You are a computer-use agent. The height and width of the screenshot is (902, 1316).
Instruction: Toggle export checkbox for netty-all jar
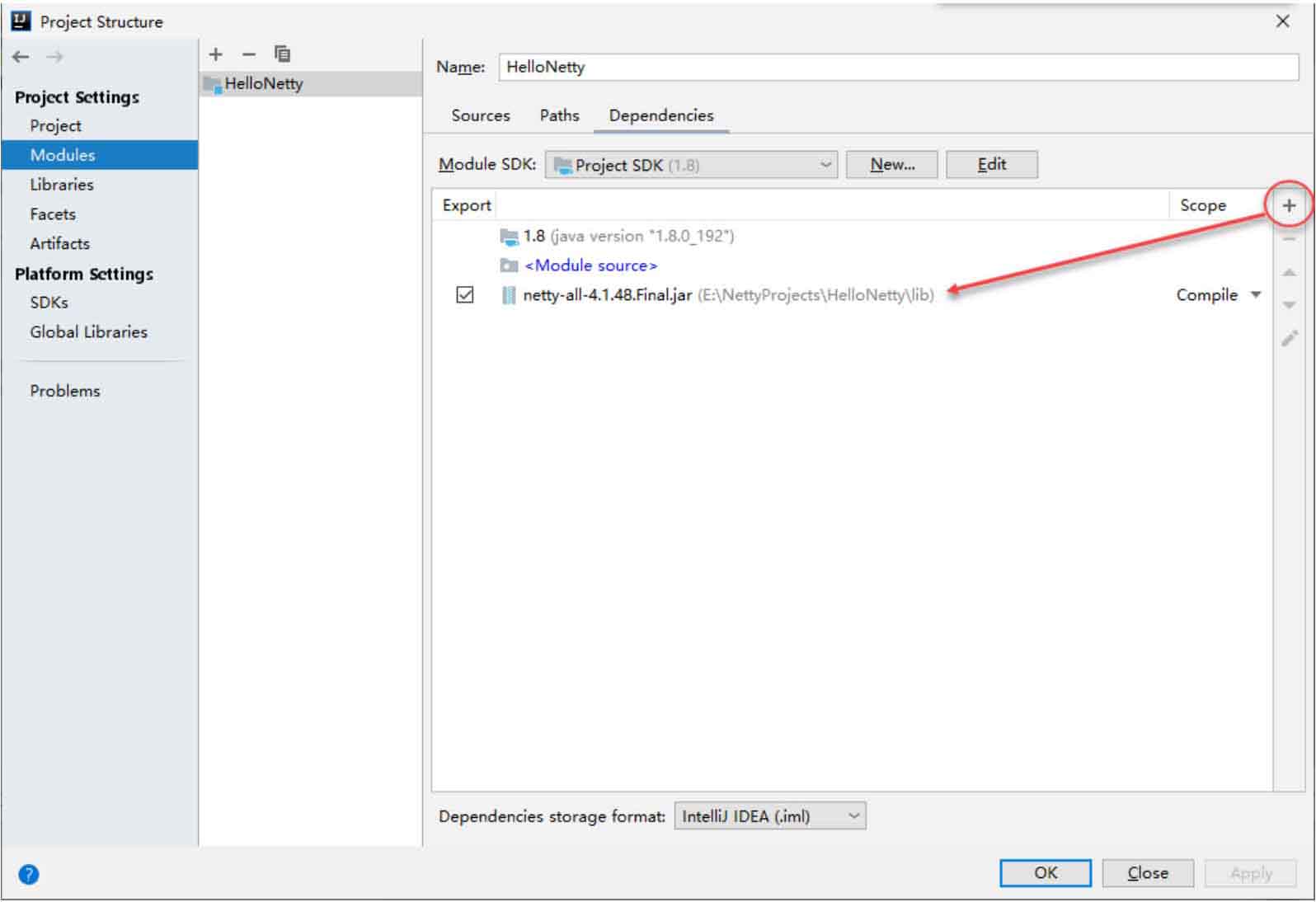465,294
